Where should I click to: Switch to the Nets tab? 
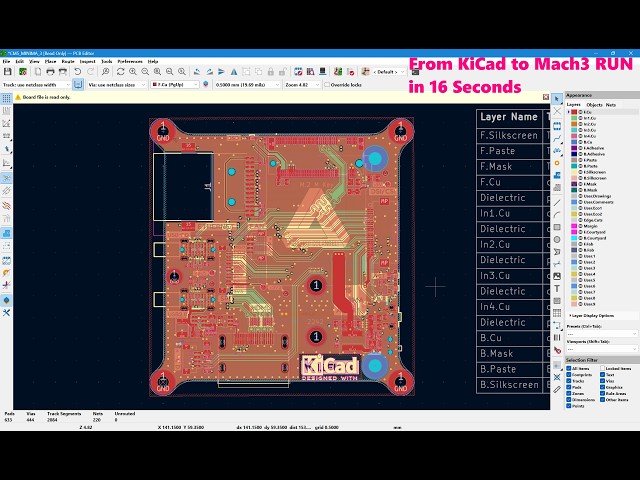pyautogui.click(x=611, y=105)
